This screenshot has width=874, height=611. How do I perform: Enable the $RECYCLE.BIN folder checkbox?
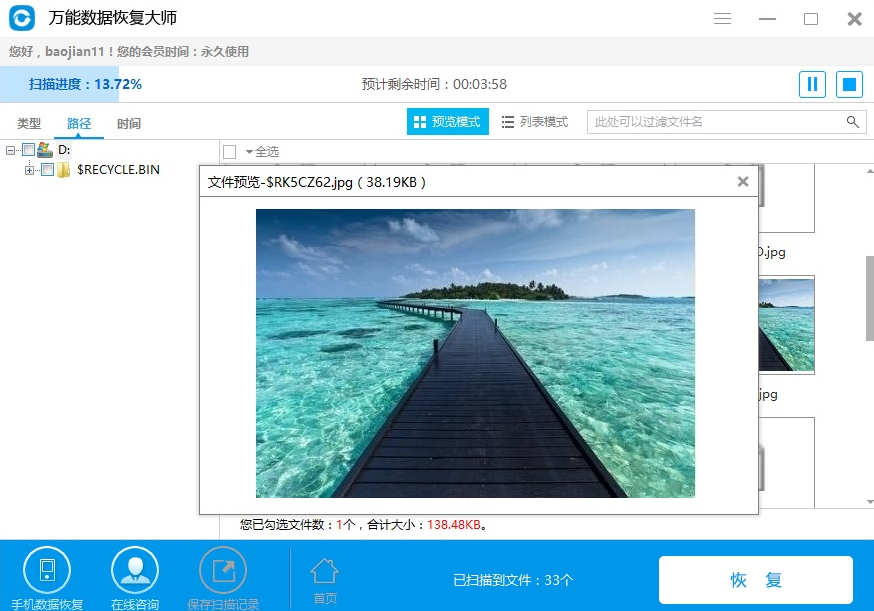45,170
